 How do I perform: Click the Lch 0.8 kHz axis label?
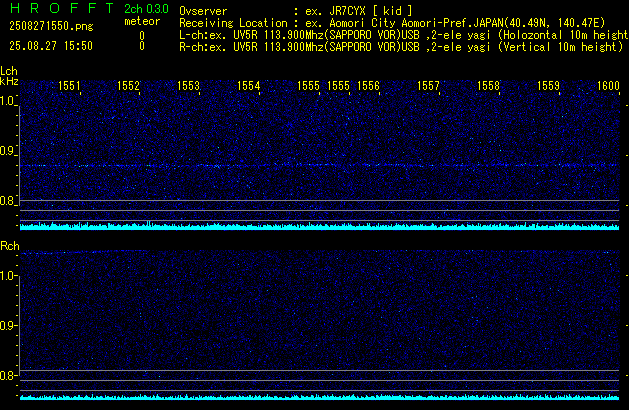pos(7,201)
